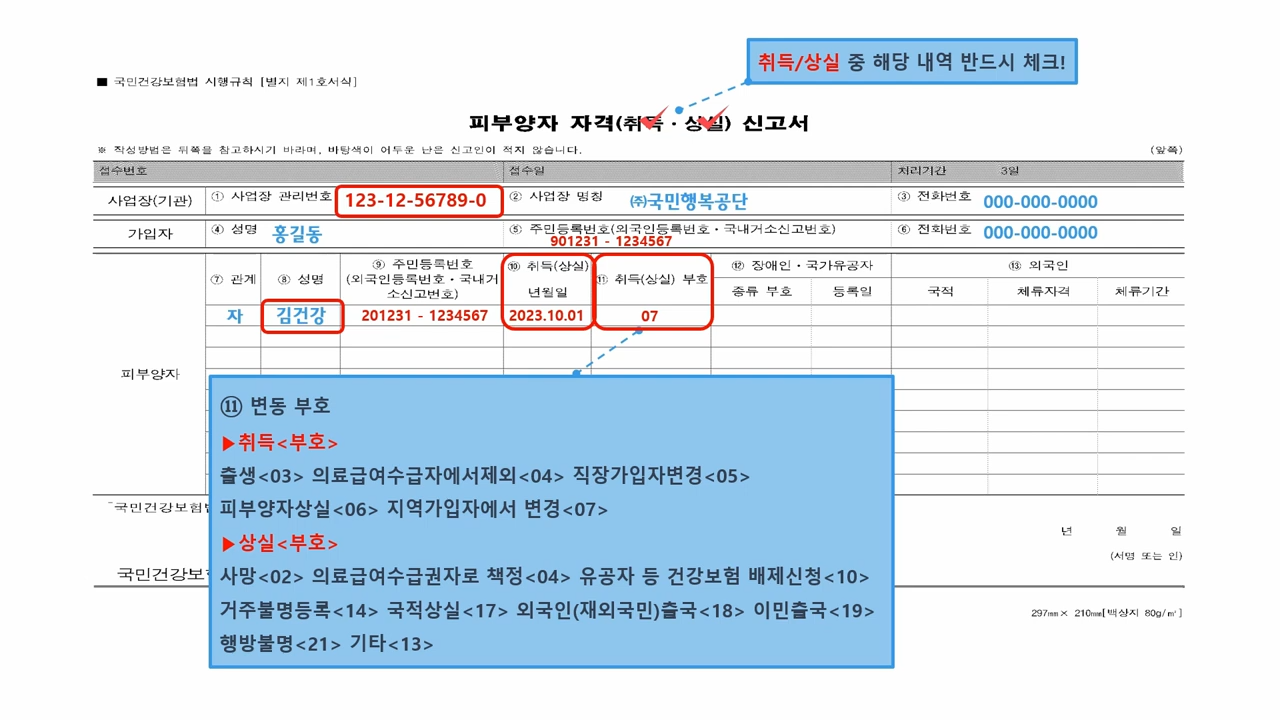Click the code 이민출국<19>

pyautogui.click(x=814, y=610)
